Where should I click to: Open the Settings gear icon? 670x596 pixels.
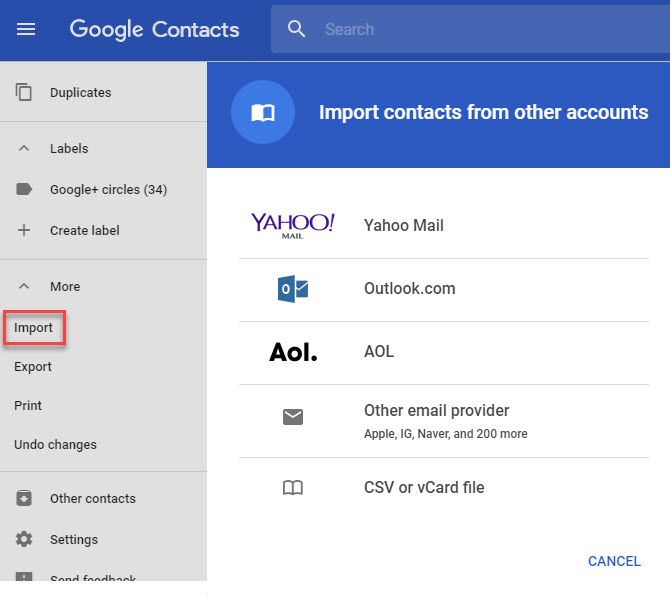(24, 539)
